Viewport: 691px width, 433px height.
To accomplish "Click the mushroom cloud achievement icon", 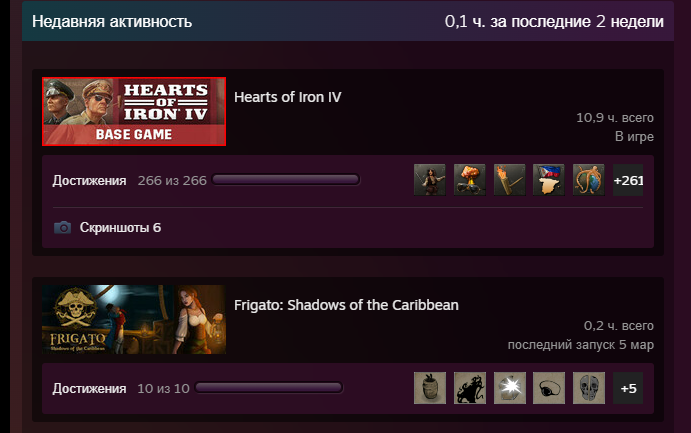I will point(470,180).
